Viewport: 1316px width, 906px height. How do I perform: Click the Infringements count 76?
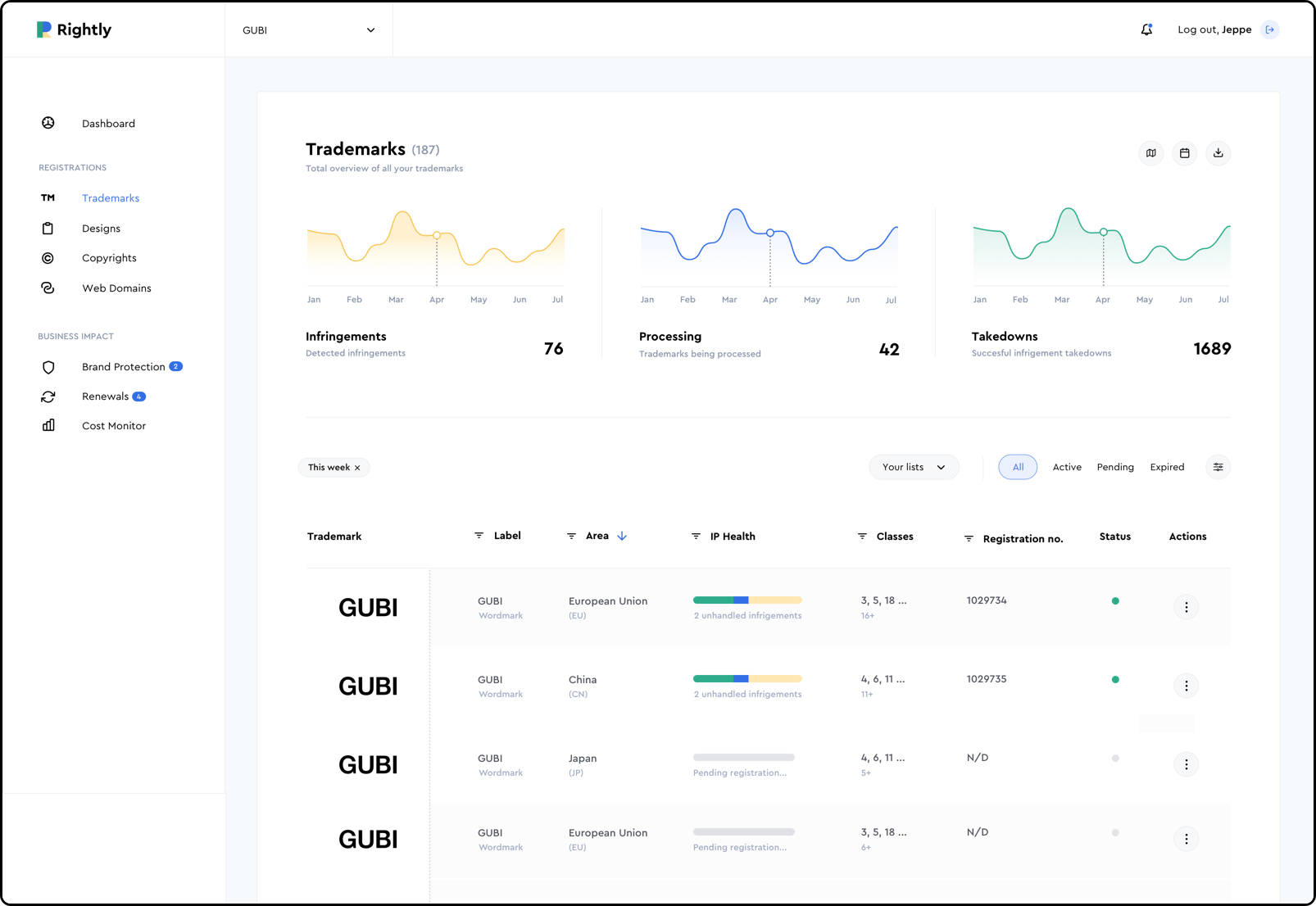(554, 349)
